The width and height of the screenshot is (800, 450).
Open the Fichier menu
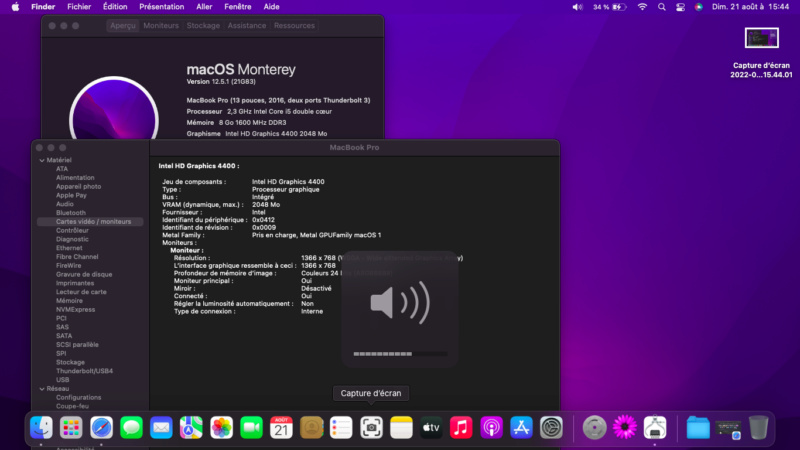click(x=79, y=7)
